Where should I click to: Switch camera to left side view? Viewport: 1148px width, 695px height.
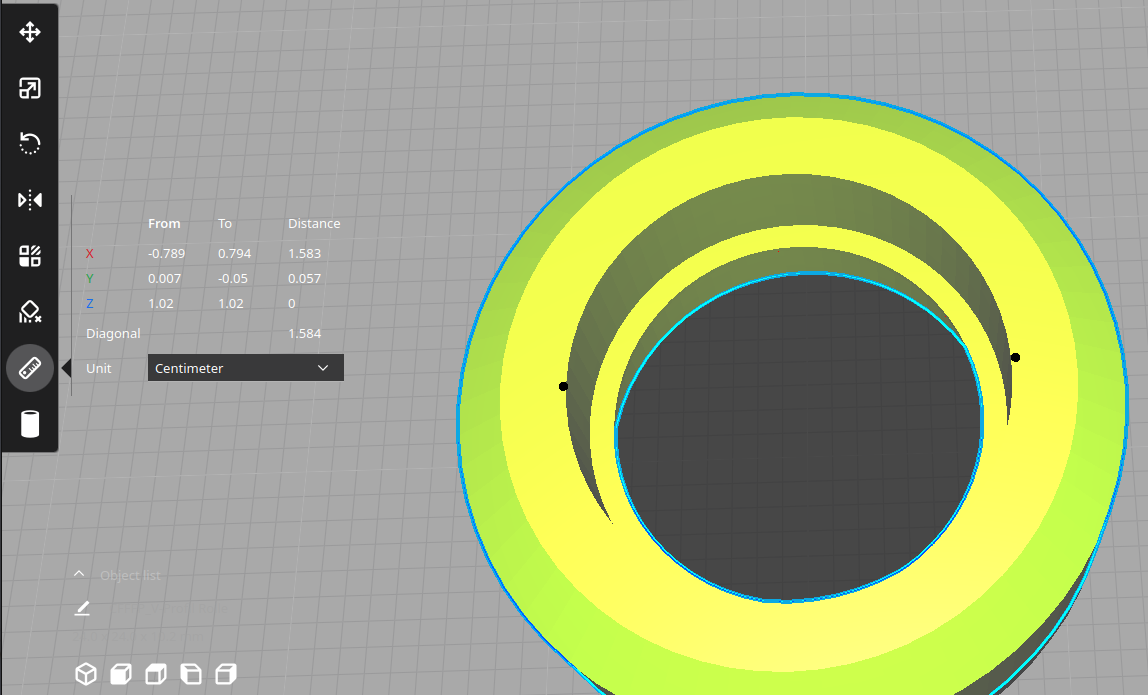tap(190, 674)
